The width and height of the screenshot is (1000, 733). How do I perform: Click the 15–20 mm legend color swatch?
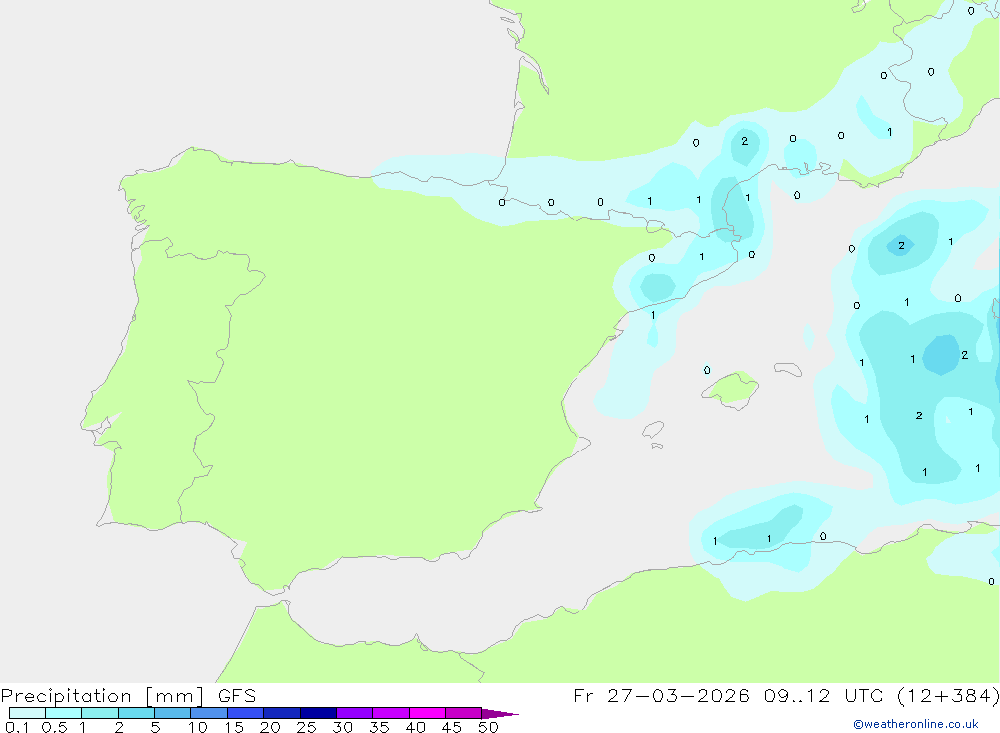[245, 713]
